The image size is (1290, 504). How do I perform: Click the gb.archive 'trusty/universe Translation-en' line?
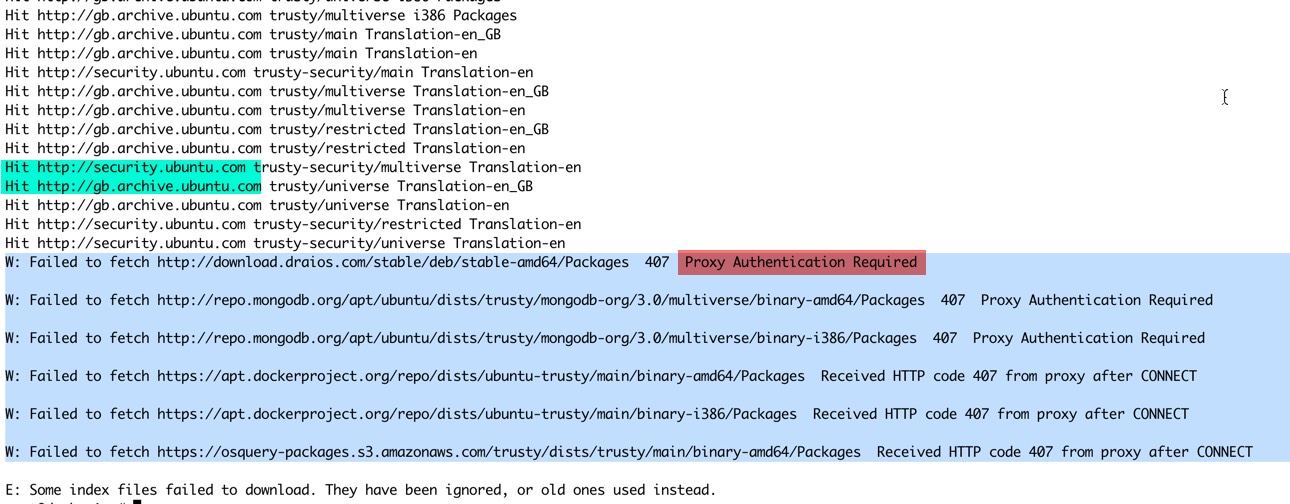257,205
